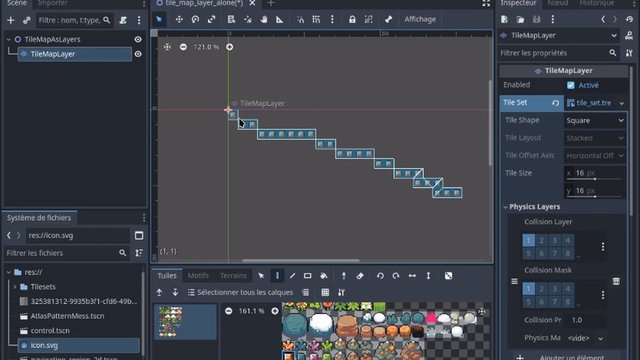Image resolution: width=640 pixels, height=360 pixels.
Task: Expand the Tilesets folder
Action: click(15, 287)
